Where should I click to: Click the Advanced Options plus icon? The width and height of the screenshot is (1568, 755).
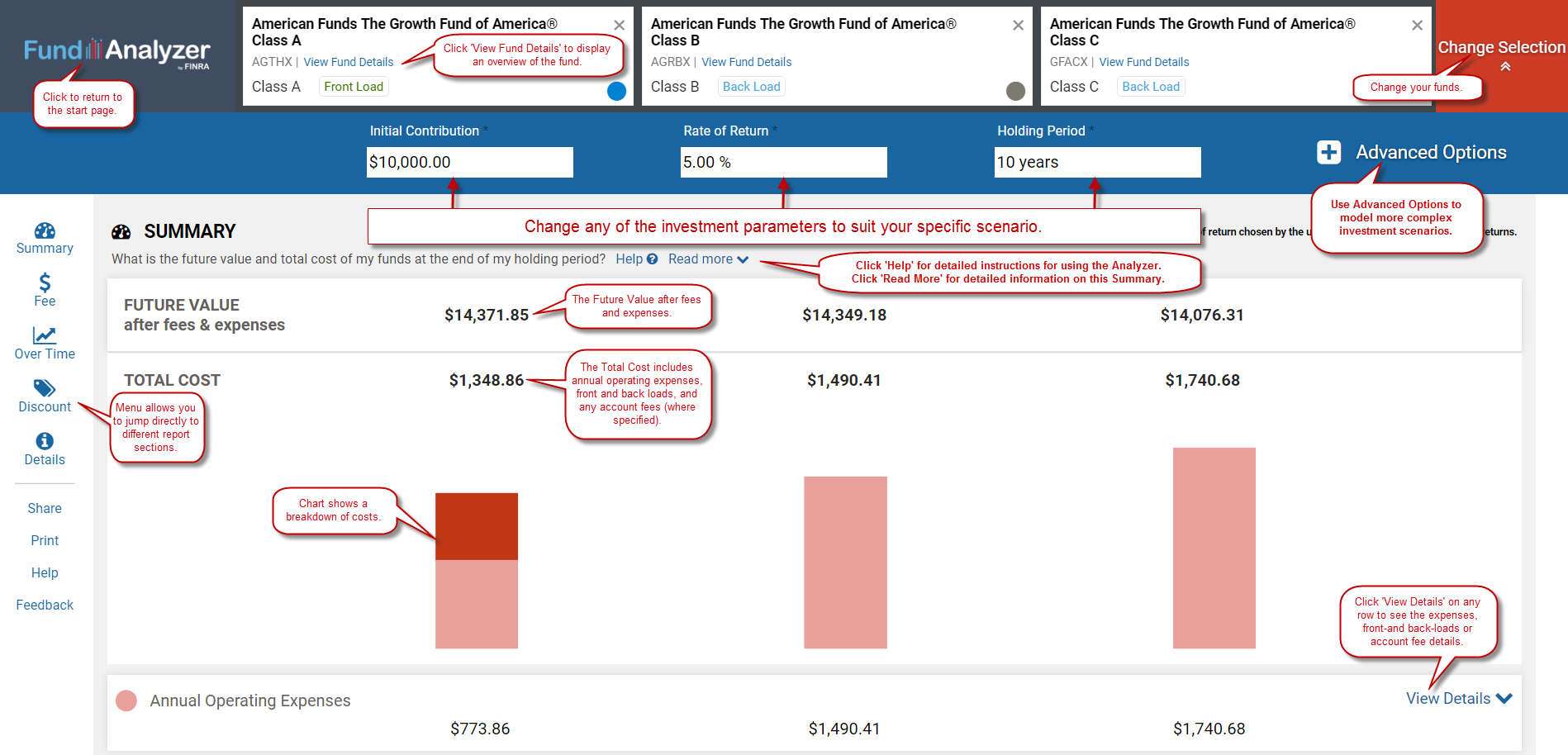pyautogui.click(x=1328, y=152)
